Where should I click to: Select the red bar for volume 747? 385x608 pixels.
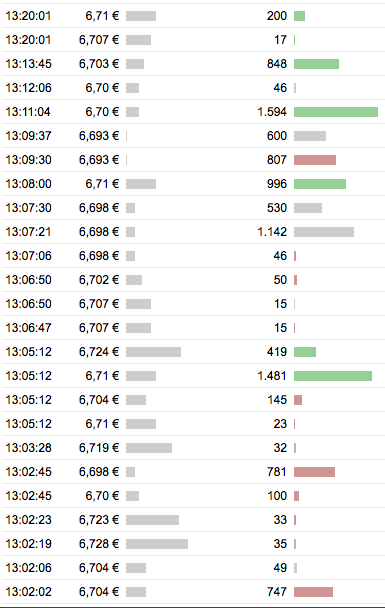click(313, 592)
